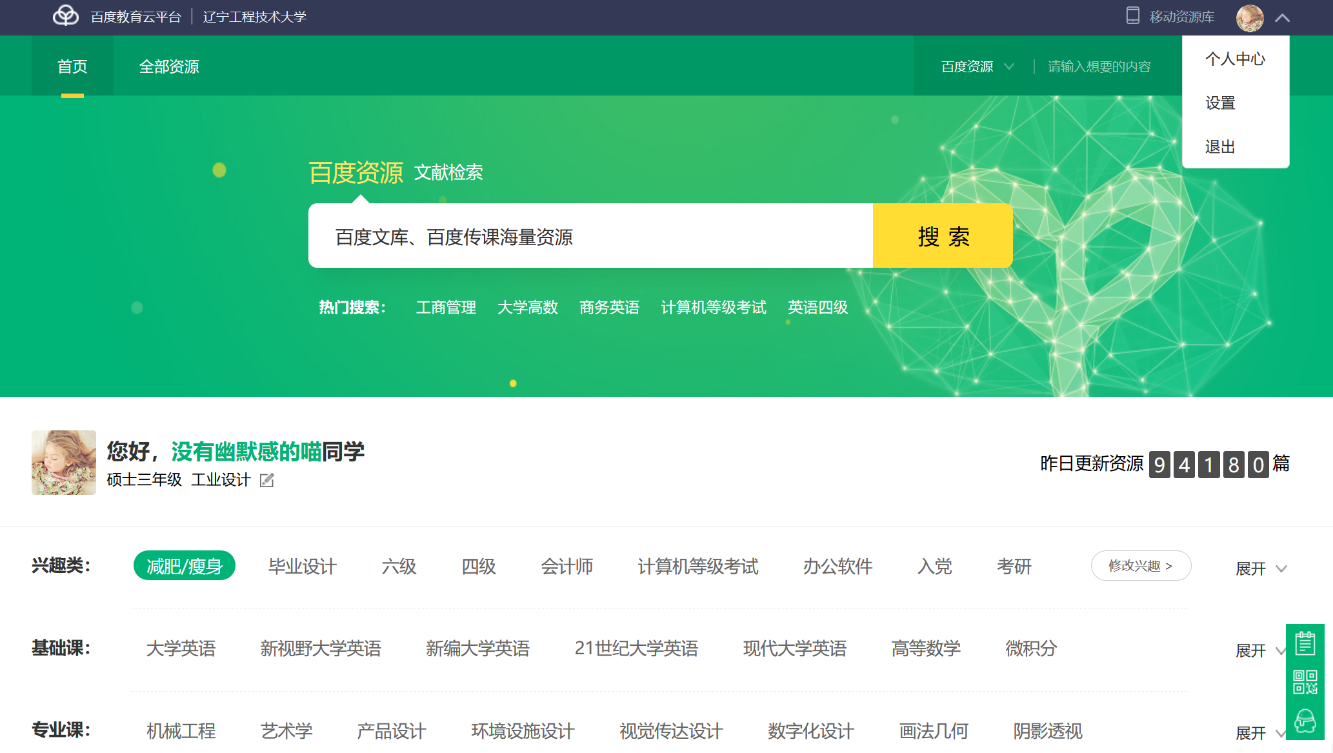This screenshot has width=1333, height=753.
Task: Select the 入党 interest tag
Action: pyautogui.click(x=935, y=567)
